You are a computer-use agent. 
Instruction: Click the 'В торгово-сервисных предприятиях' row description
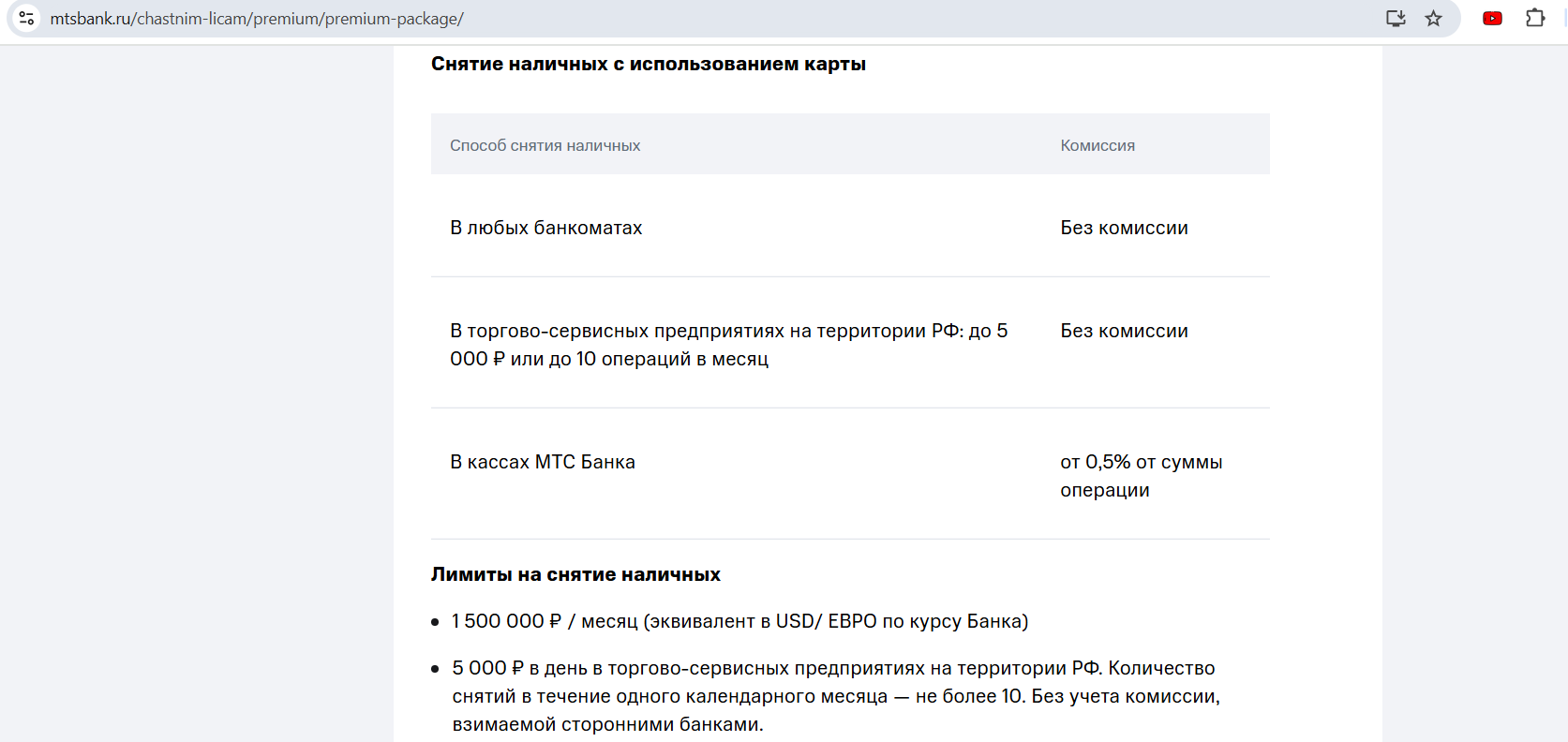[x=729, y=345]
